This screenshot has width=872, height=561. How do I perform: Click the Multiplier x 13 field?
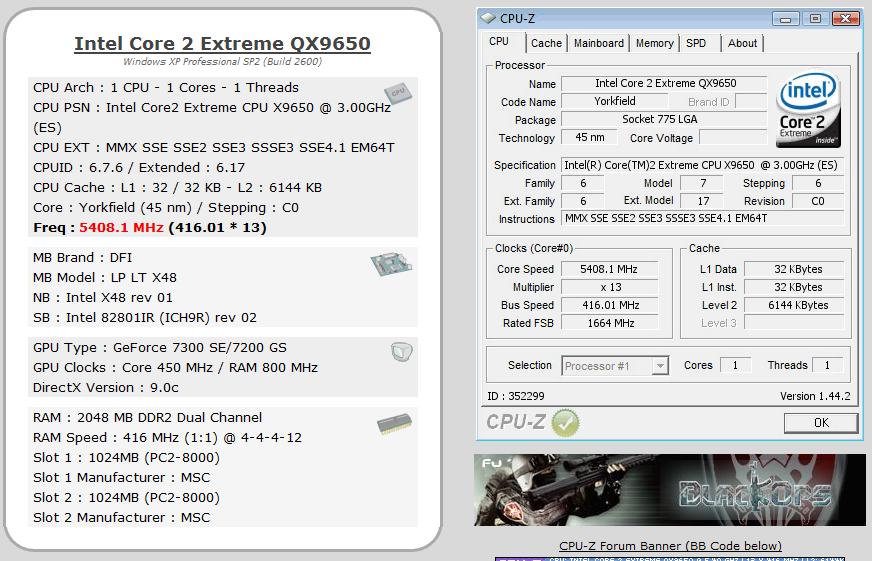(x=610, y=287)
